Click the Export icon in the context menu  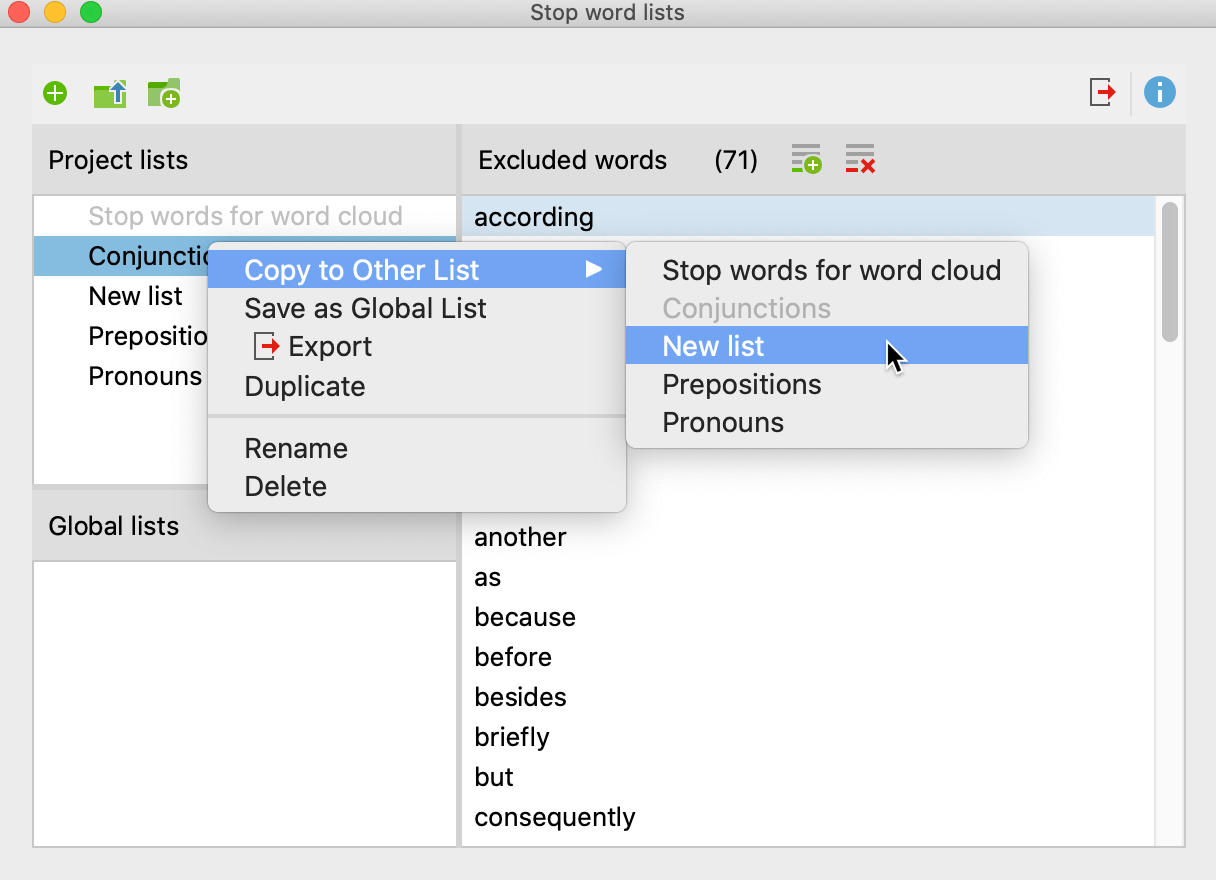pos(330,347)
